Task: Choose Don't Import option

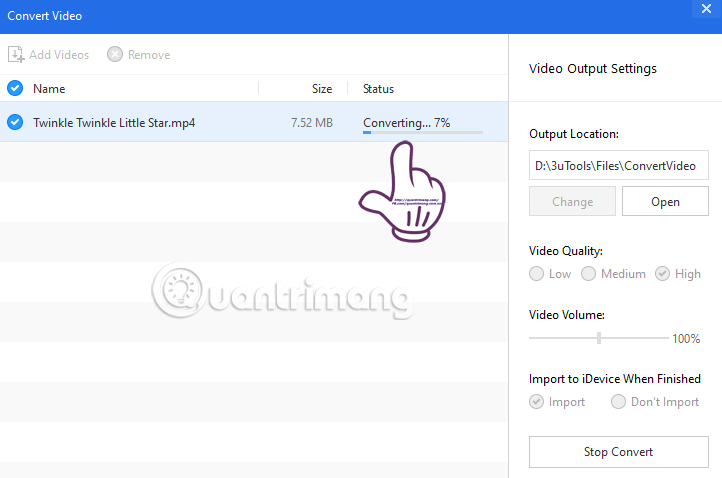Action: (x=619, y=402)
